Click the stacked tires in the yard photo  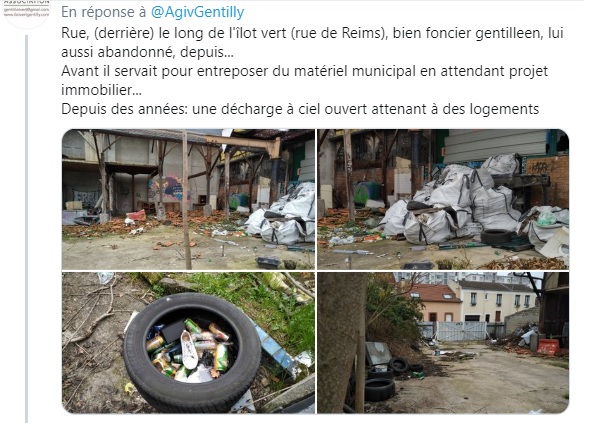[x=380, y=378]
